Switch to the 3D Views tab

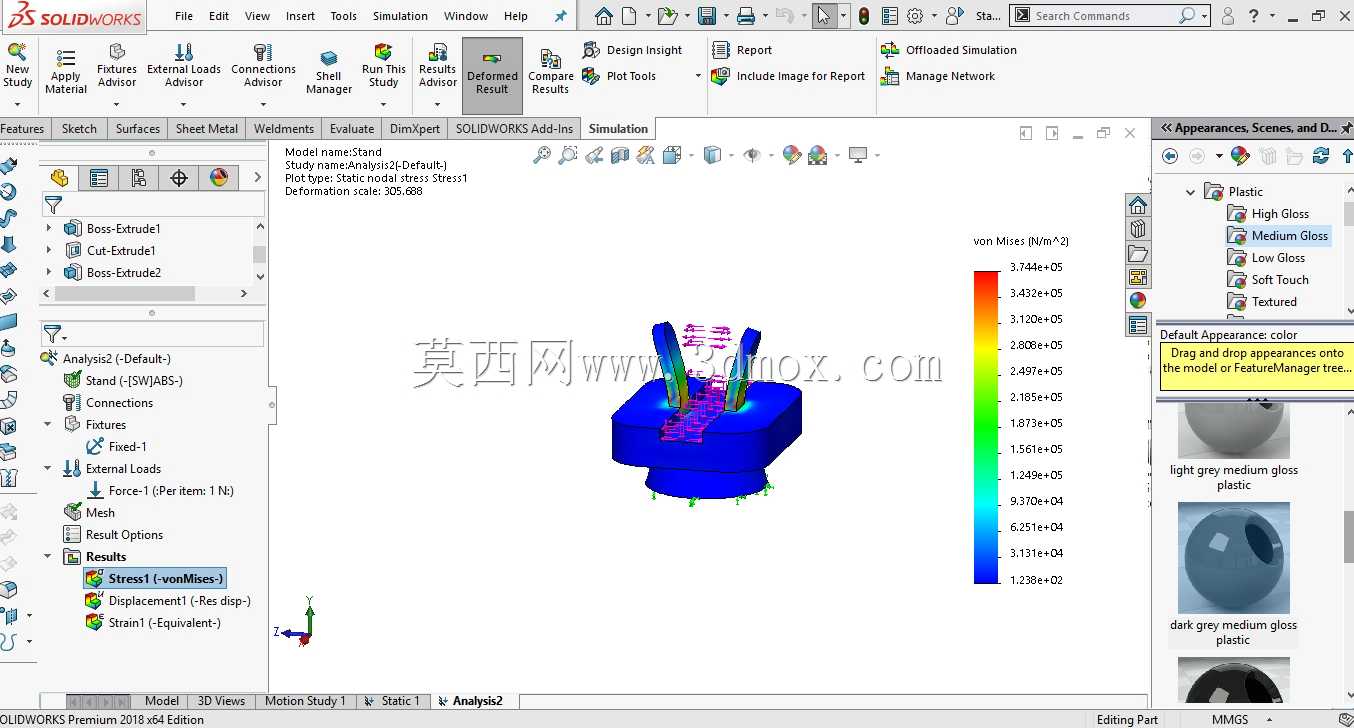coord(221,701)
